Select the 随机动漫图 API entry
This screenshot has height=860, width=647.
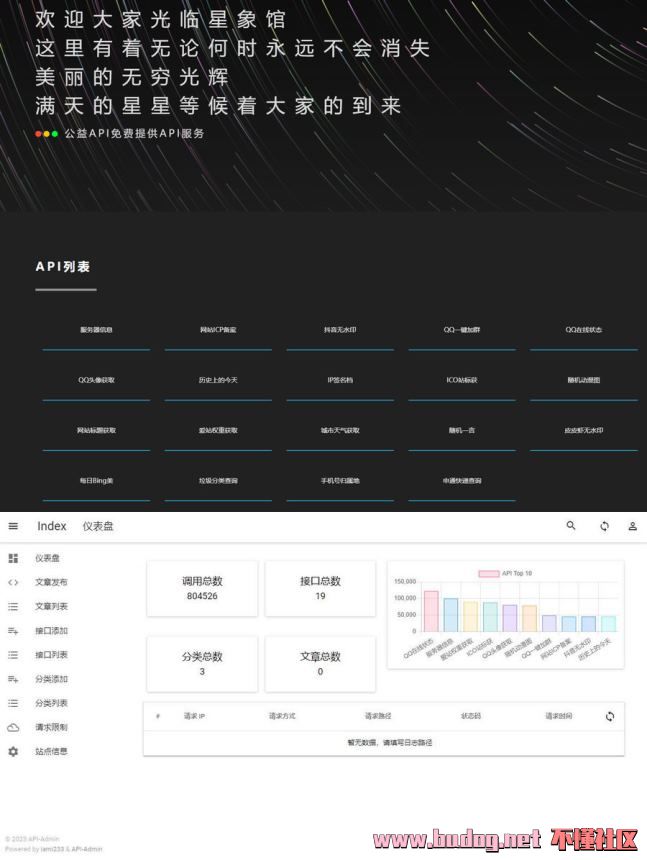click(x=584, y=381)
